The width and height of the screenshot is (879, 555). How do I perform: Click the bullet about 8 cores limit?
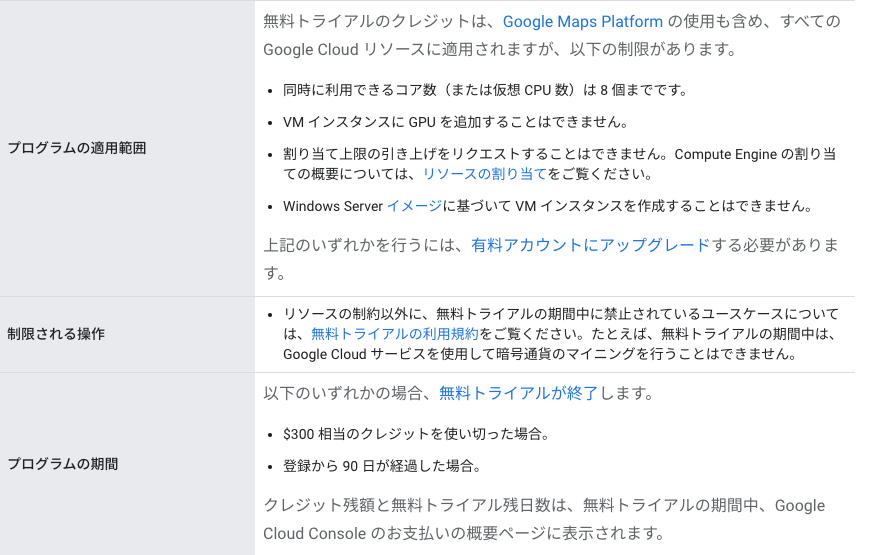click(485, 90)
